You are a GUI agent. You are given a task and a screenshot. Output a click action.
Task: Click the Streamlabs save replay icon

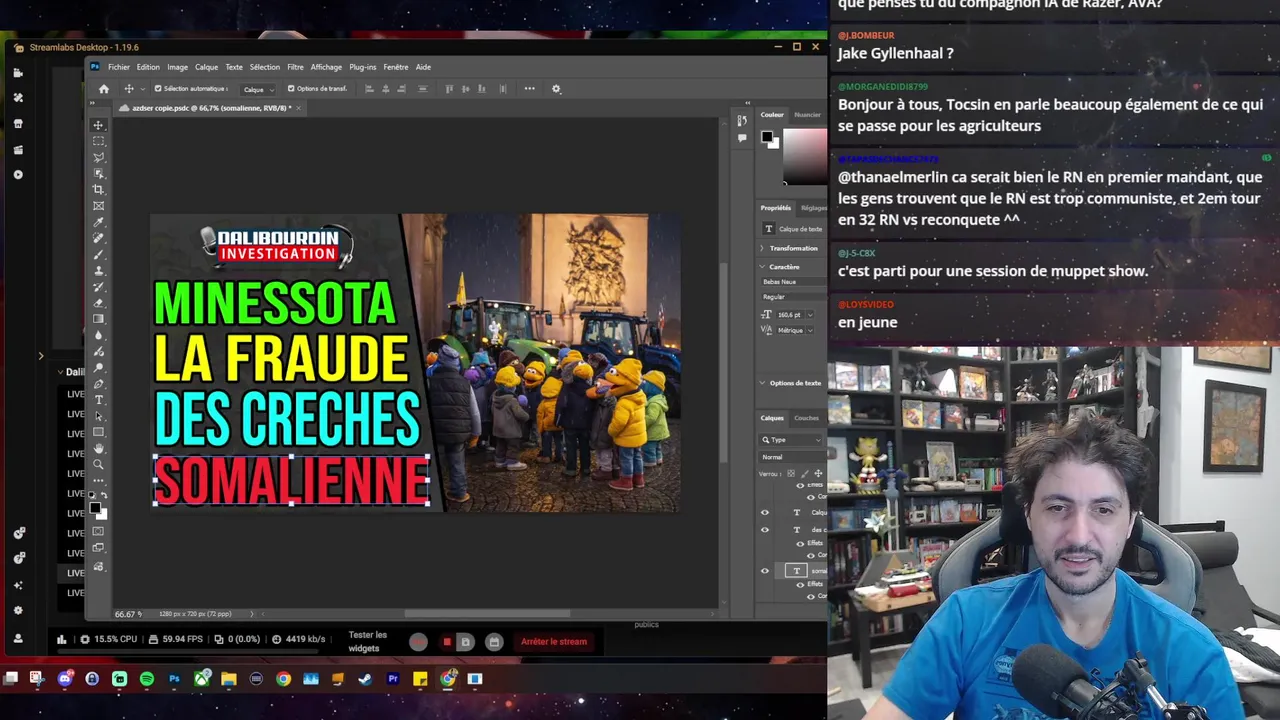(465, 642)
